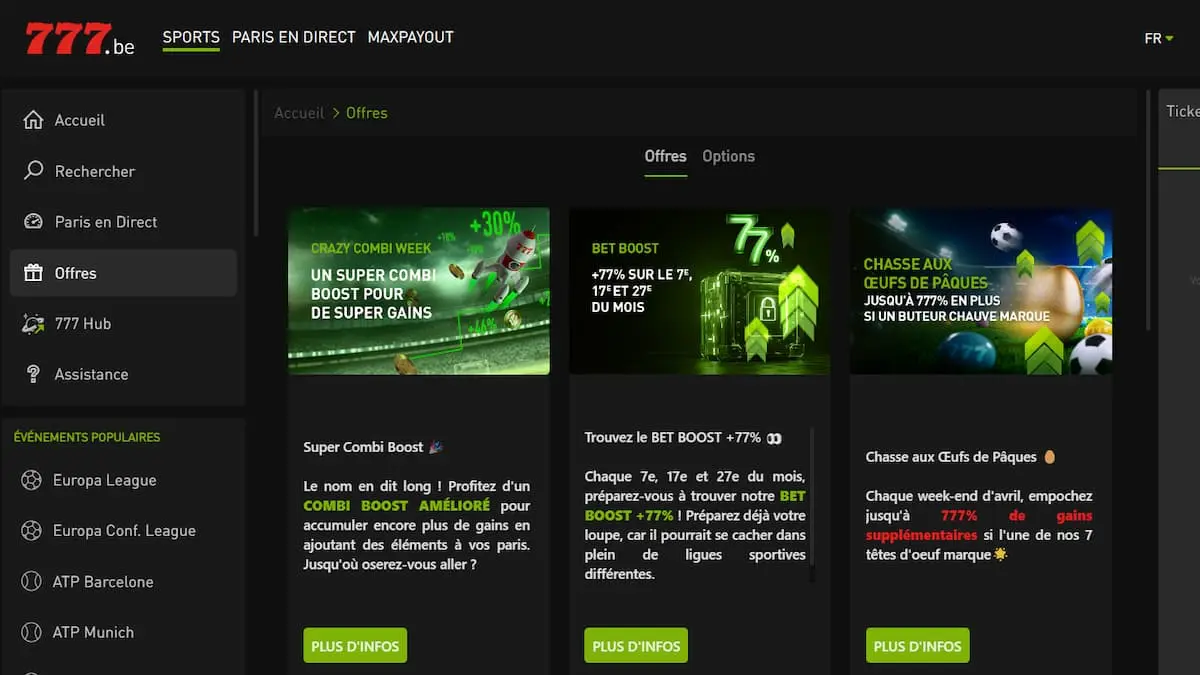Select ATP Barcelone popular event
Image resolution: width=1200 pixels, height=675 pixels.
point(123,582)
